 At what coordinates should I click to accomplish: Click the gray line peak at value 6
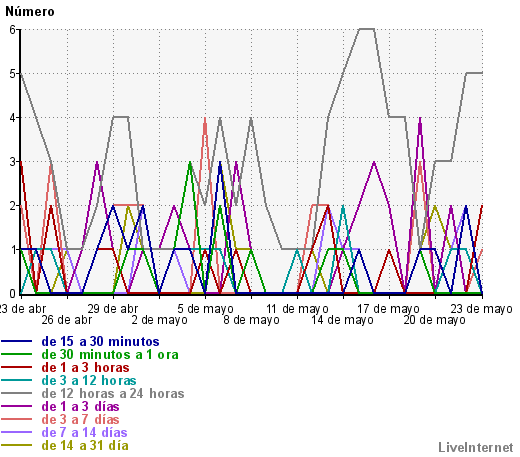pos(367,29)
